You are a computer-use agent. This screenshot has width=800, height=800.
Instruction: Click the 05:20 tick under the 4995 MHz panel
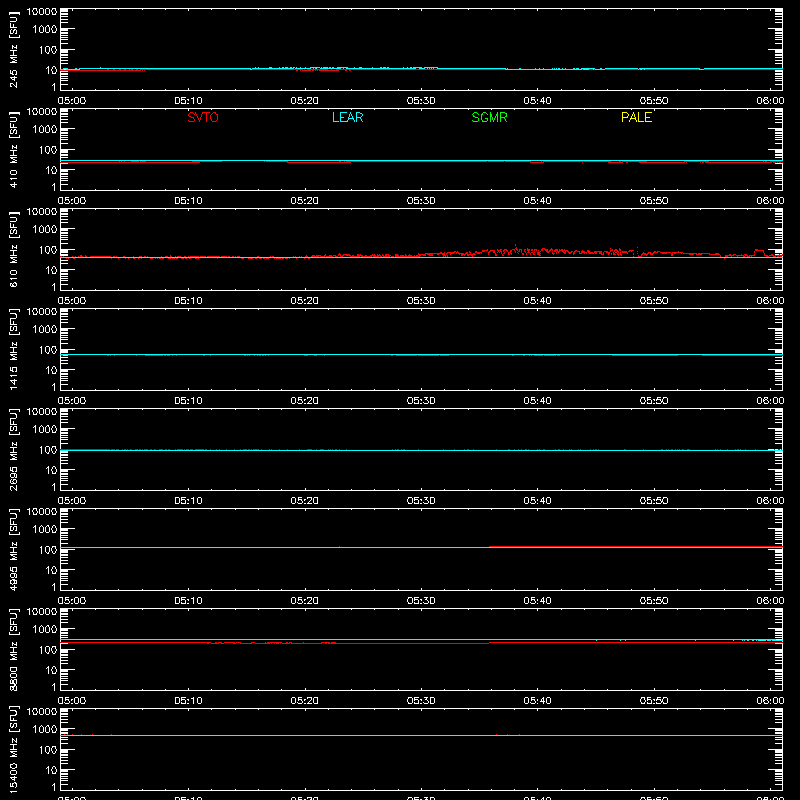click(x=305, y=601)
